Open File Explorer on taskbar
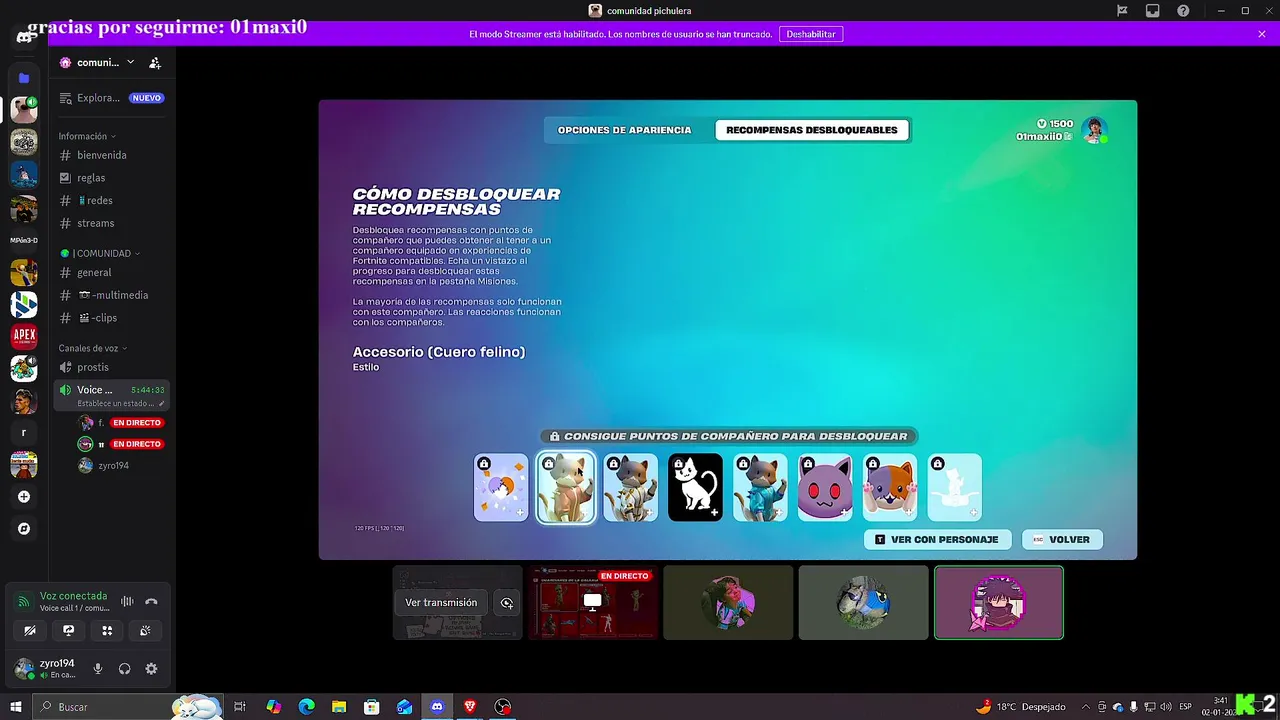1280x720 pixels. coord(339,707)
